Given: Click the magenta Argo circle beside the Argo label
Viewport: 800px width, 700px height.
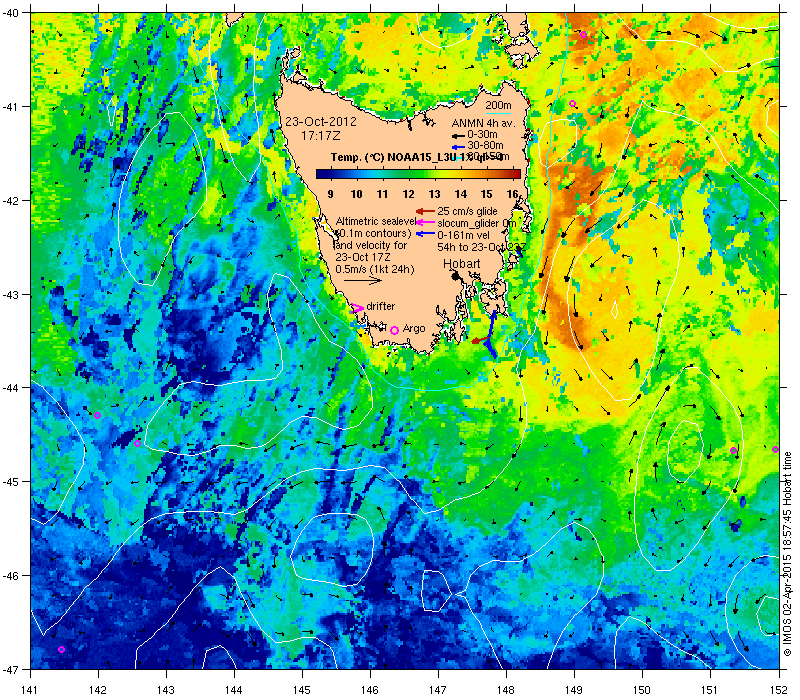Looking at the screenshot, I should coord(394,331).
